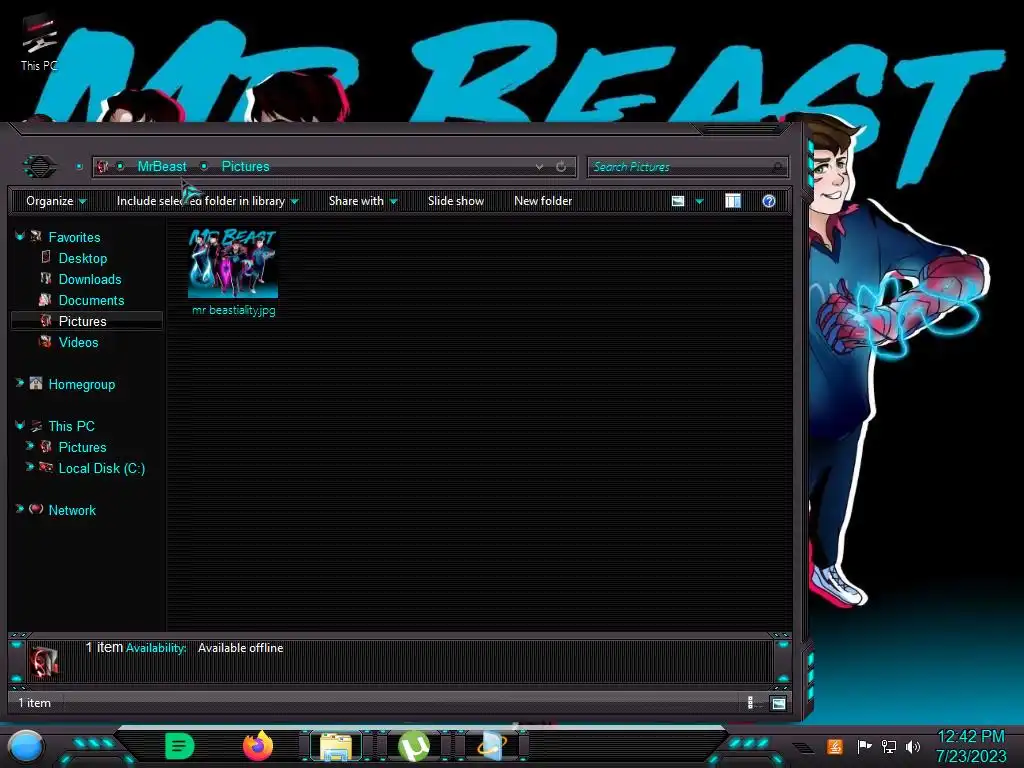Image resolution: width=1024 pixels, height=768 pixels.
Task: Open the green notes app on taskbar
Action: pyautogui.click(x=179, y=746)
